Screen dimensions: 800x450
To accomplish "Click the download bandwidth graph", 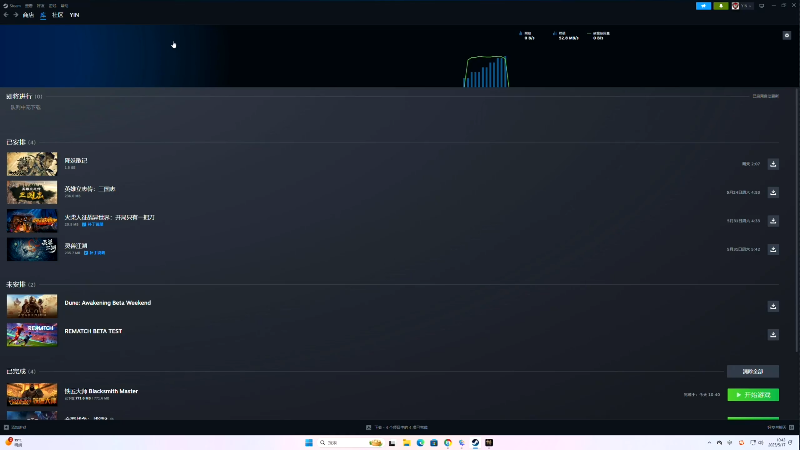I will pyautogui.click(x=486, y=71).
